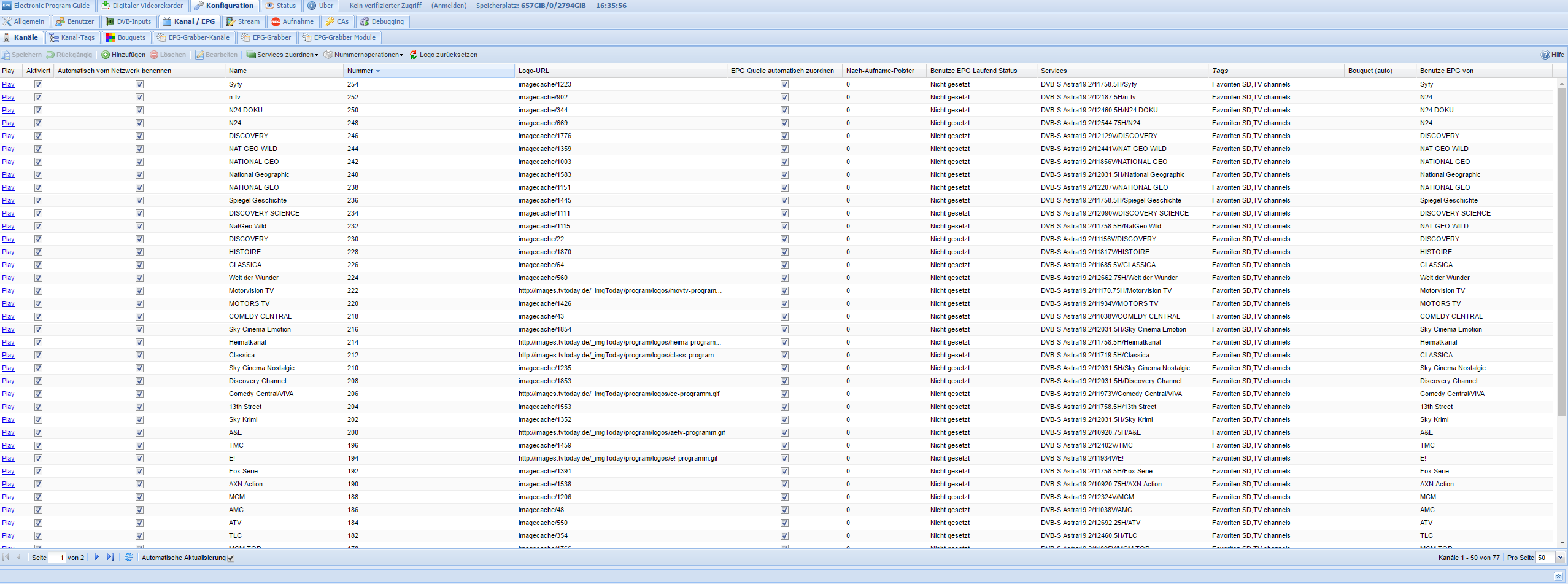
Task: Open the Allgemein settings tab
Action: pyautogui.click(x=23, y=21)
